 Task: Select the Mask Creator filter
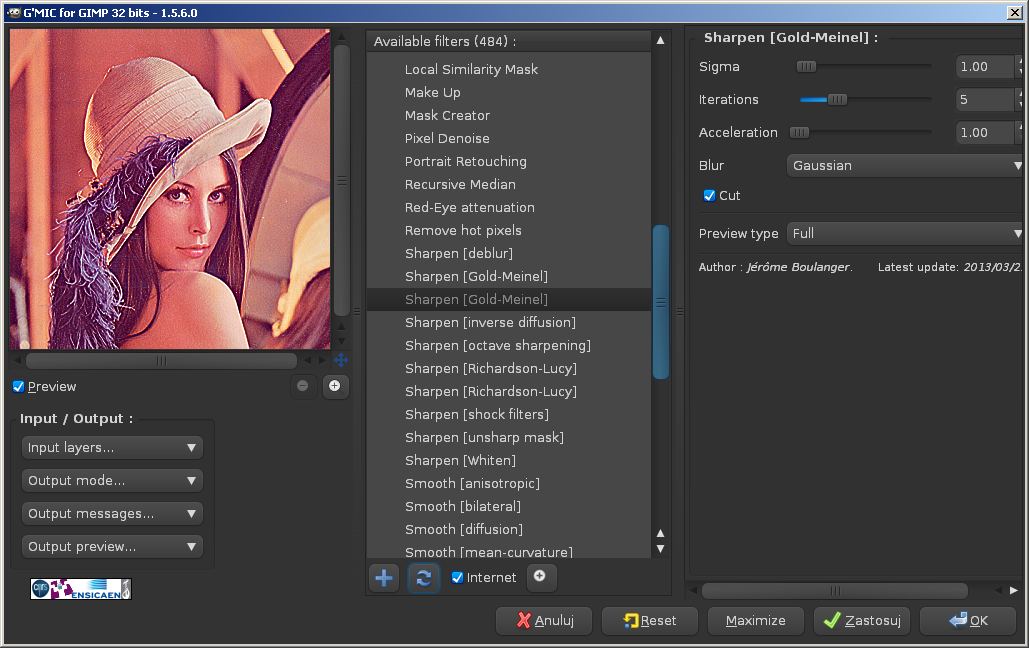pos(447,116)
